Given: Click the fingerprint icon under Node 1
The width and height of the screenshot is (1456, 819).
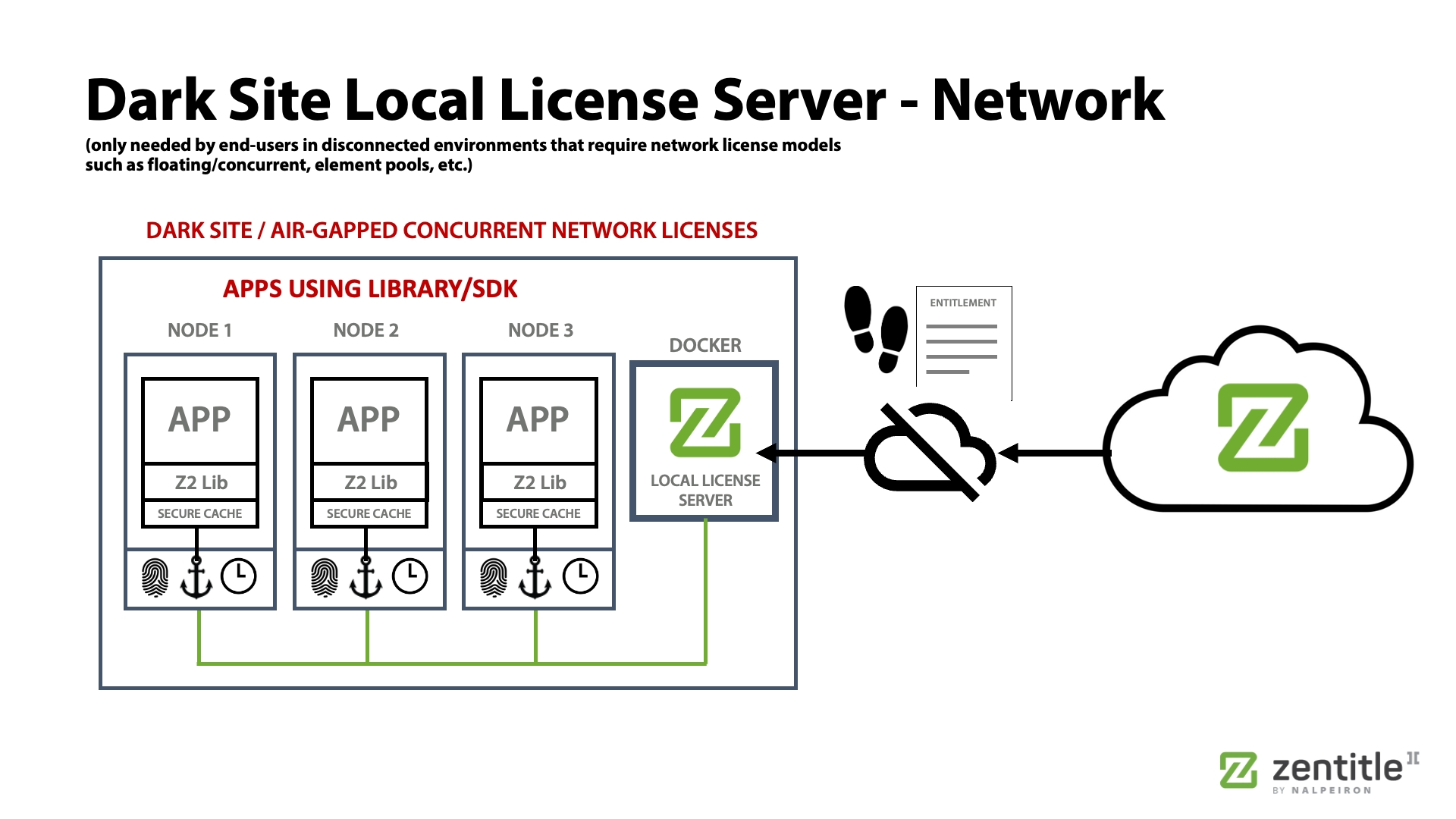Looking at the screenshot, I should point(155,578).
